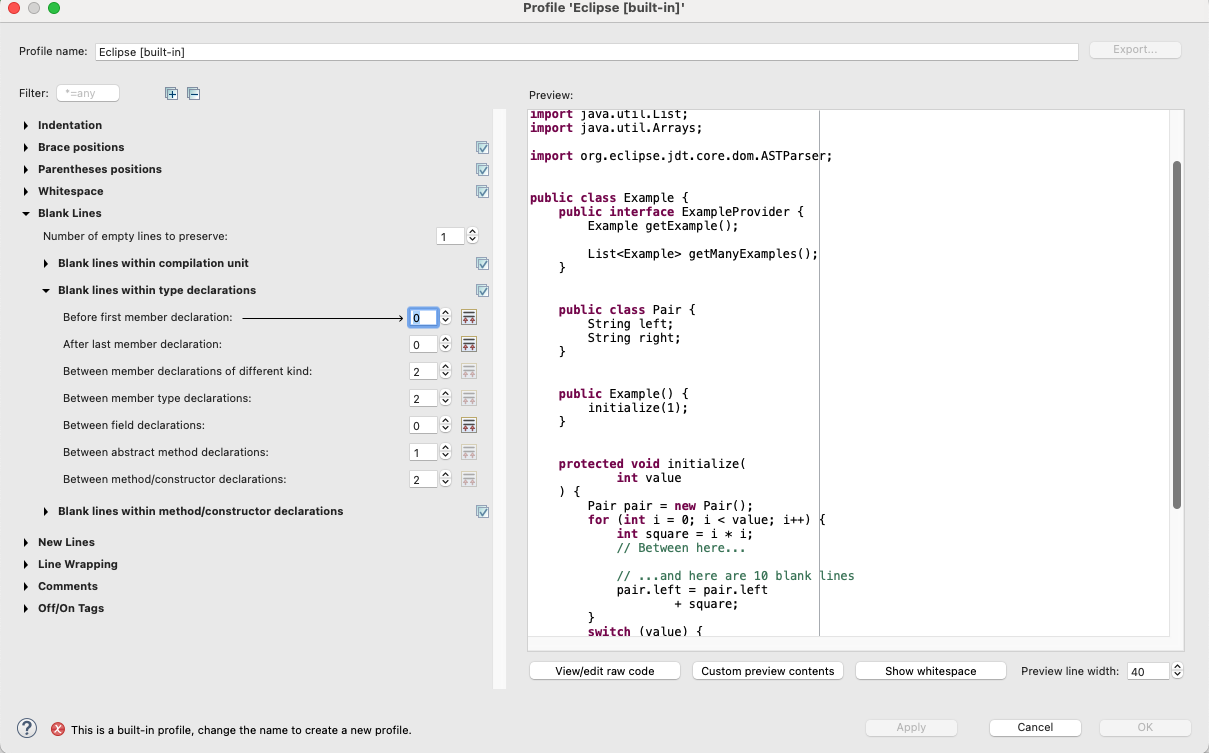
Task: Adjust the After last member declaration stepper
Action: coord(446,344)
